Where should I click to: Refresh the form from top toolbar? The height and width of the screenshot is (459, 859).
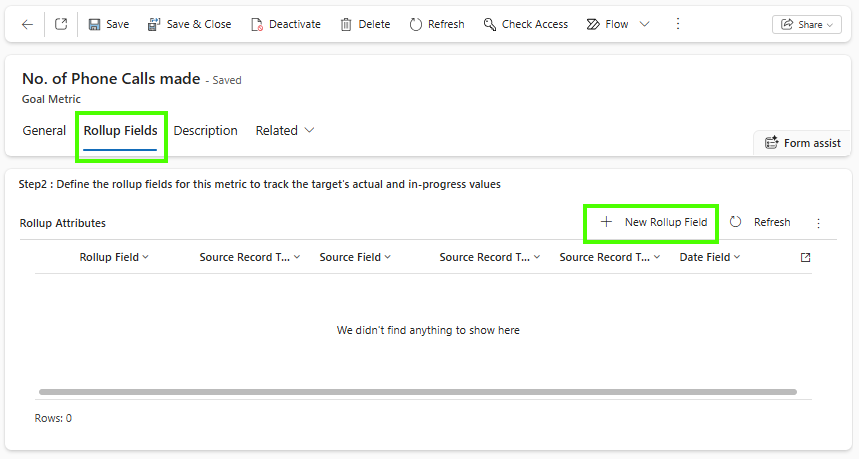(437, 24)
